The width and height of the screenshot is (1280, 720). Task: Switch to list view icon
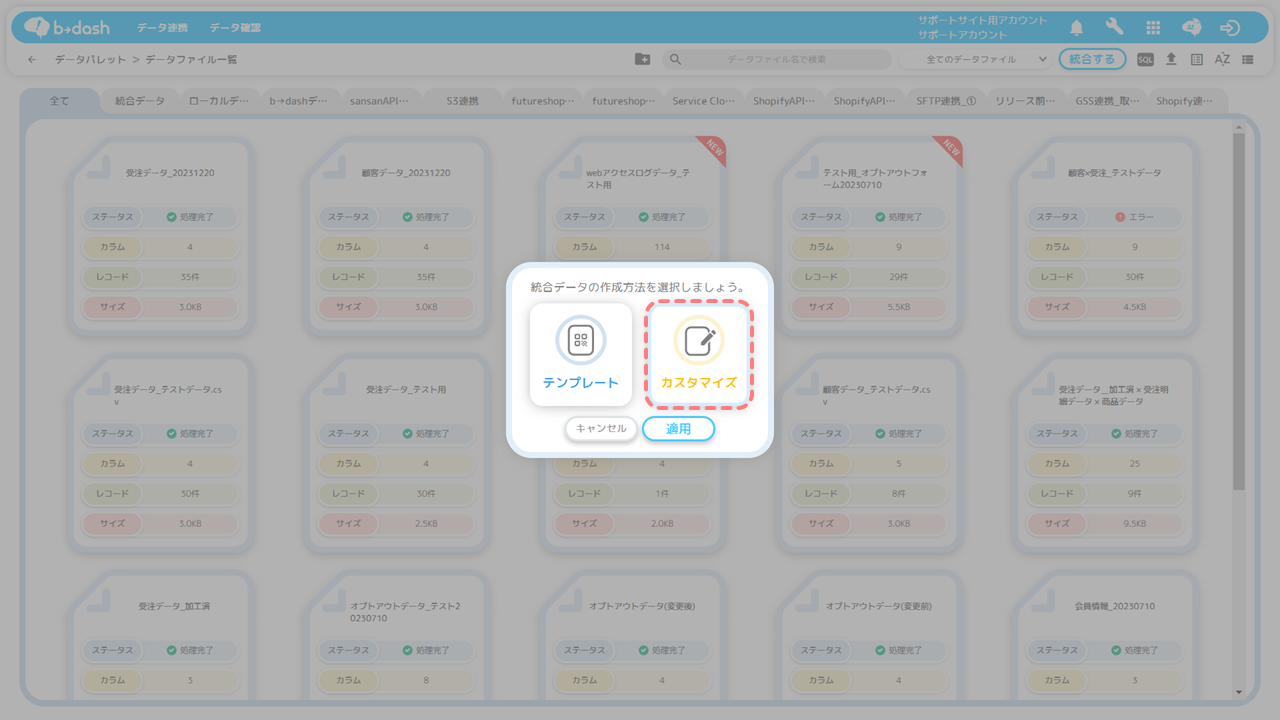(1248, 60)
